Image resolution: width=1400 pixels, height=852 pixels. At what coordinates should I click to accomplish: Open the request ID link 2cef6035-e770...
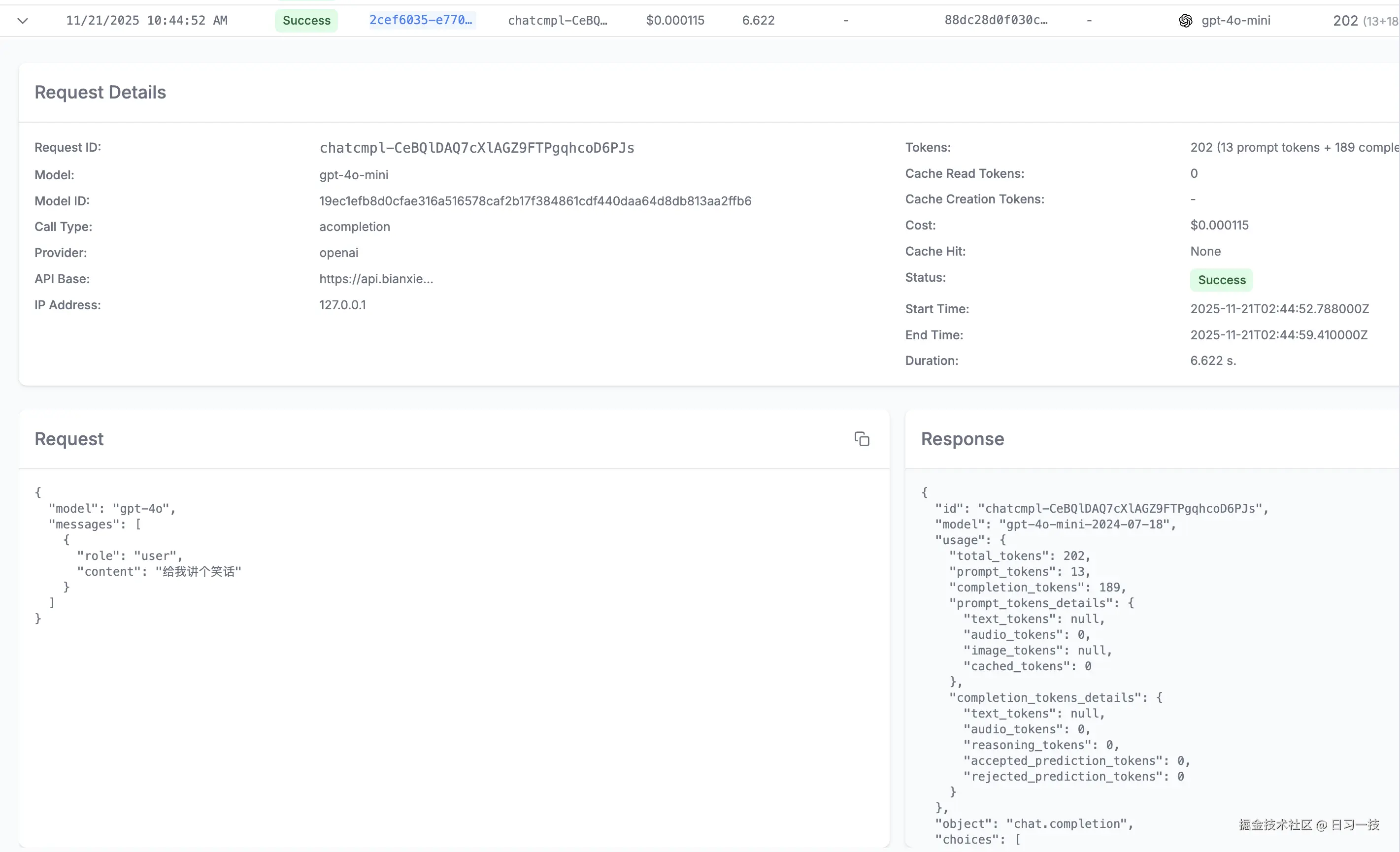click(421, 21)
